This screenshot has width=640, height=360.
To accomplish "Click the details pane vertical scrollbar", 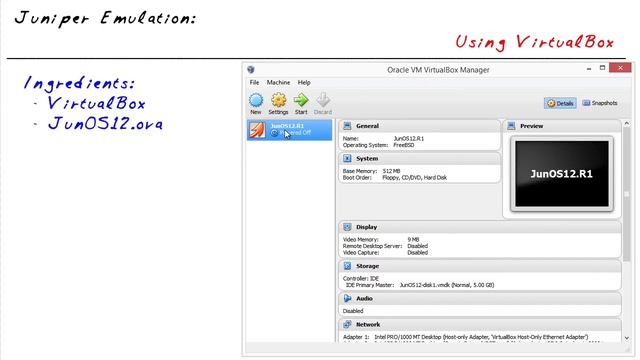I will [x=627, y=194].
